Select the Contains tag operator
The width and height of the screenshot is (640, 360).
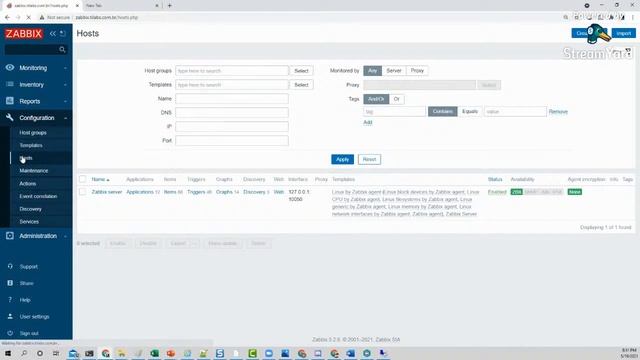442,111
